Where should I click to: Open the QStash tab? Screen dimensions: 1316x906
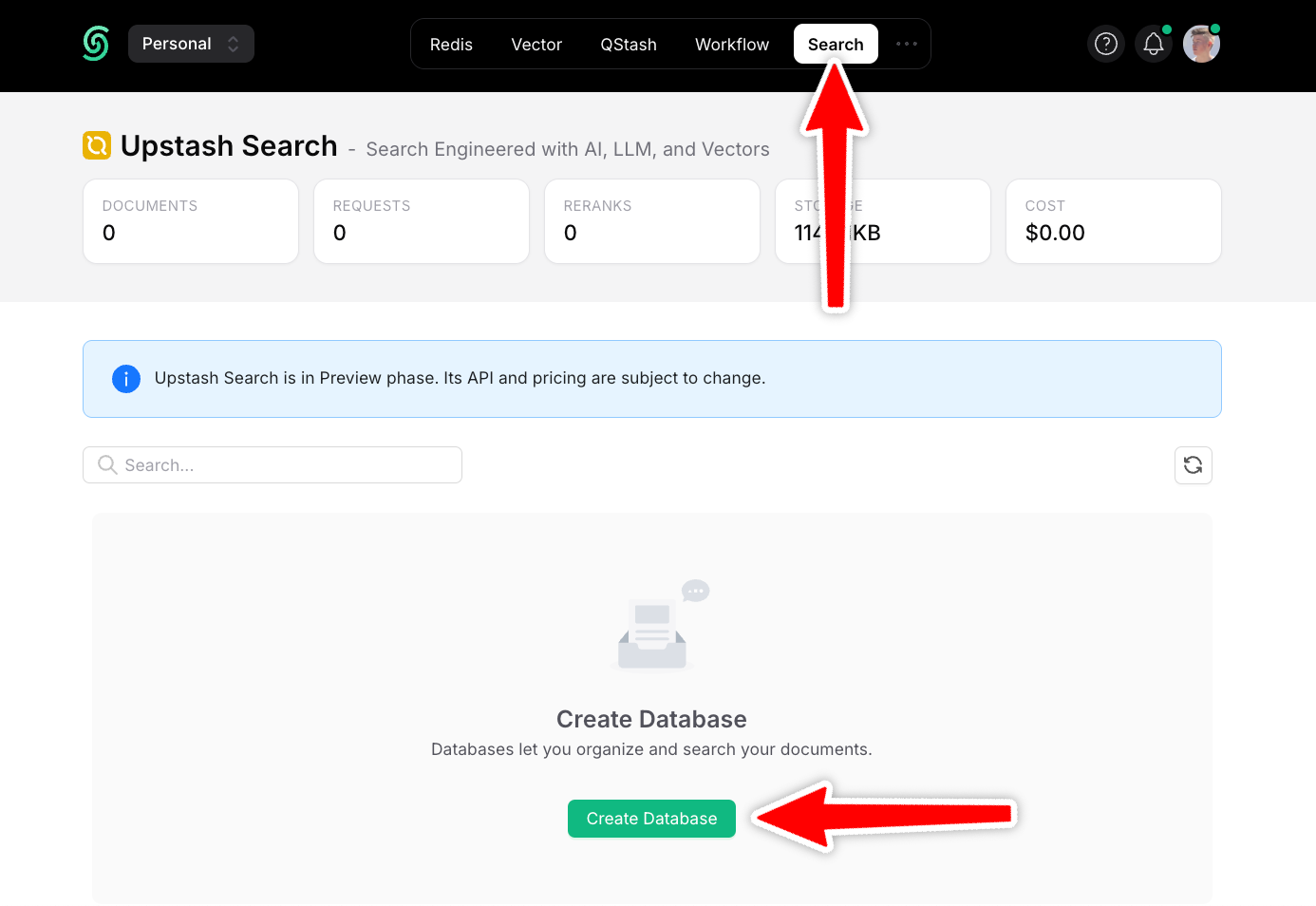click(x=629, y=45)
